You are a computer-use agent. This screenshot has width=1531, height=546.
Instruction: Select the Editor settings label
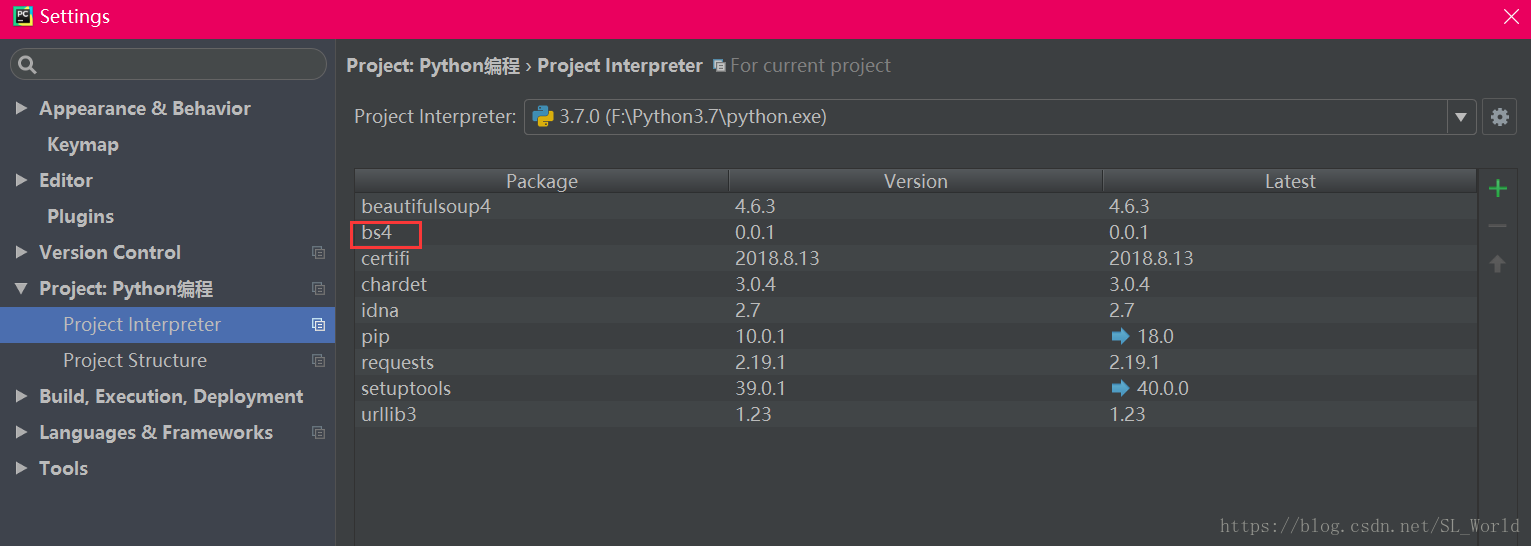click(66, 181)
